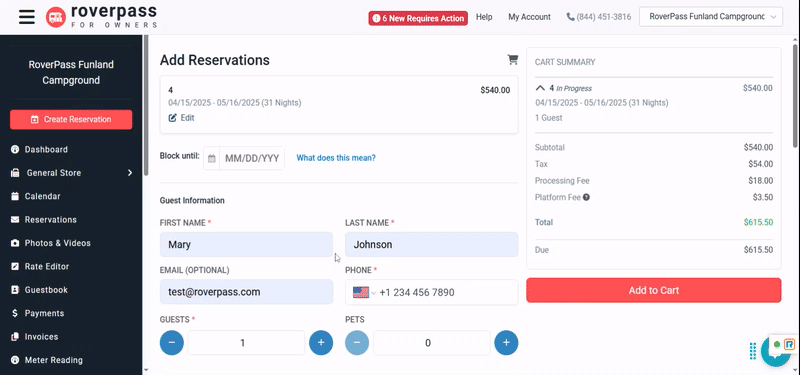Go to Calendar in sidebar

tap(42, 196)
